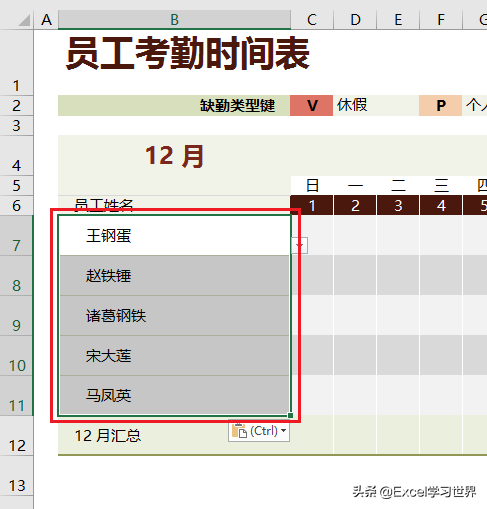The height and width of the screenshot is (509, 487).
Task: Select column D header
Action: pyautogui.click(x=355, y=20)
